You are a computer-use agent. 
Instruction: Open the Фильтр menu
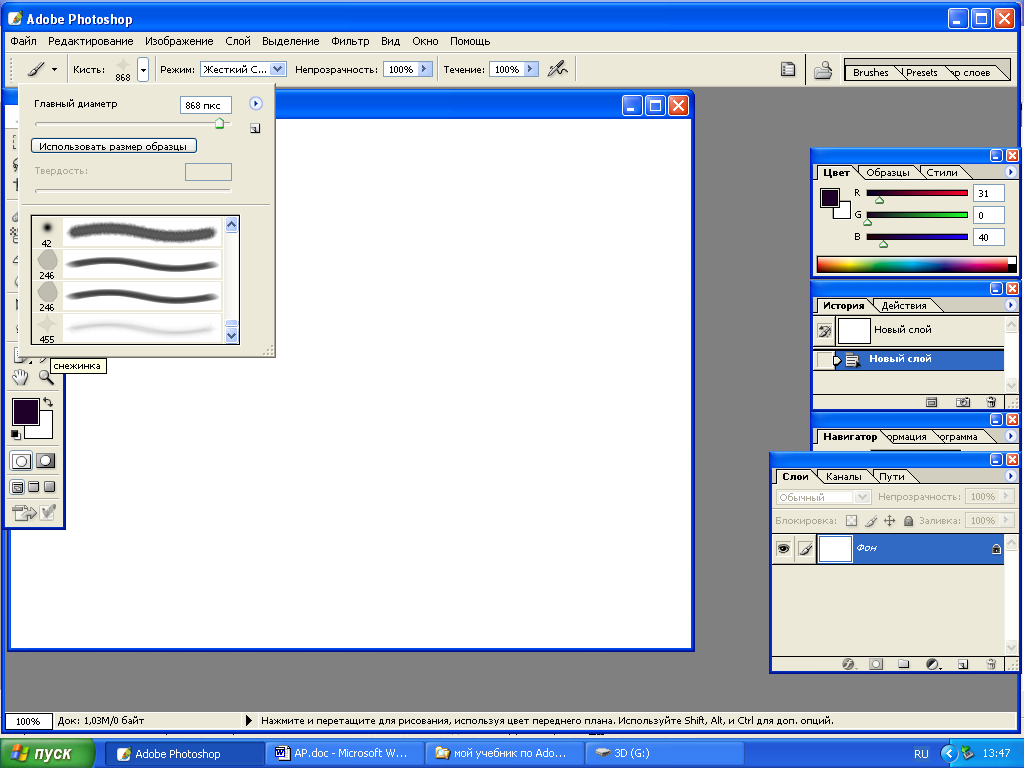350,41
